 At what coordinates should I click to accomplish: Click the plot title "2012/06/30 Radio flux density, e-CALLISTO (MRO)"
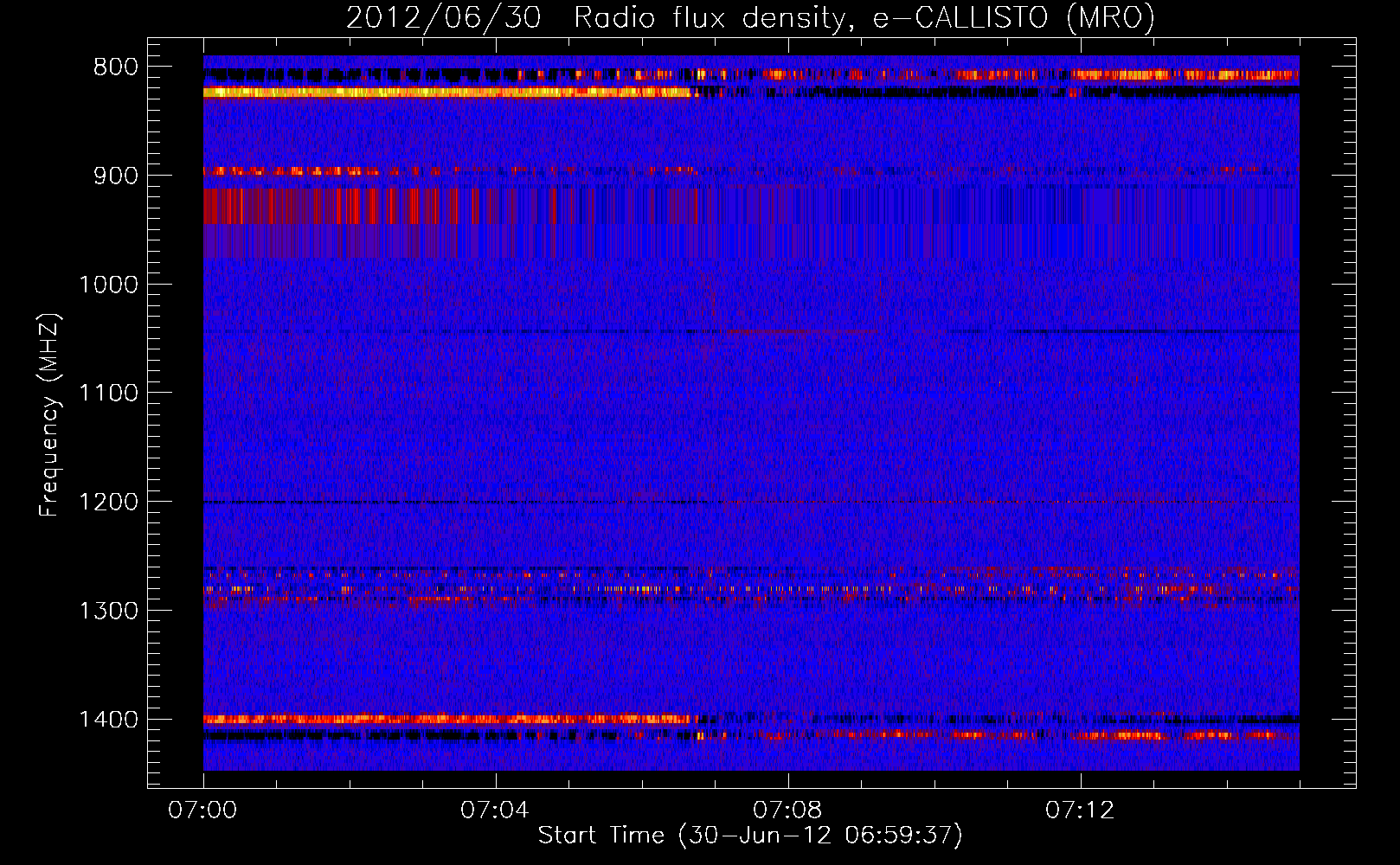(x=750, y=18)
